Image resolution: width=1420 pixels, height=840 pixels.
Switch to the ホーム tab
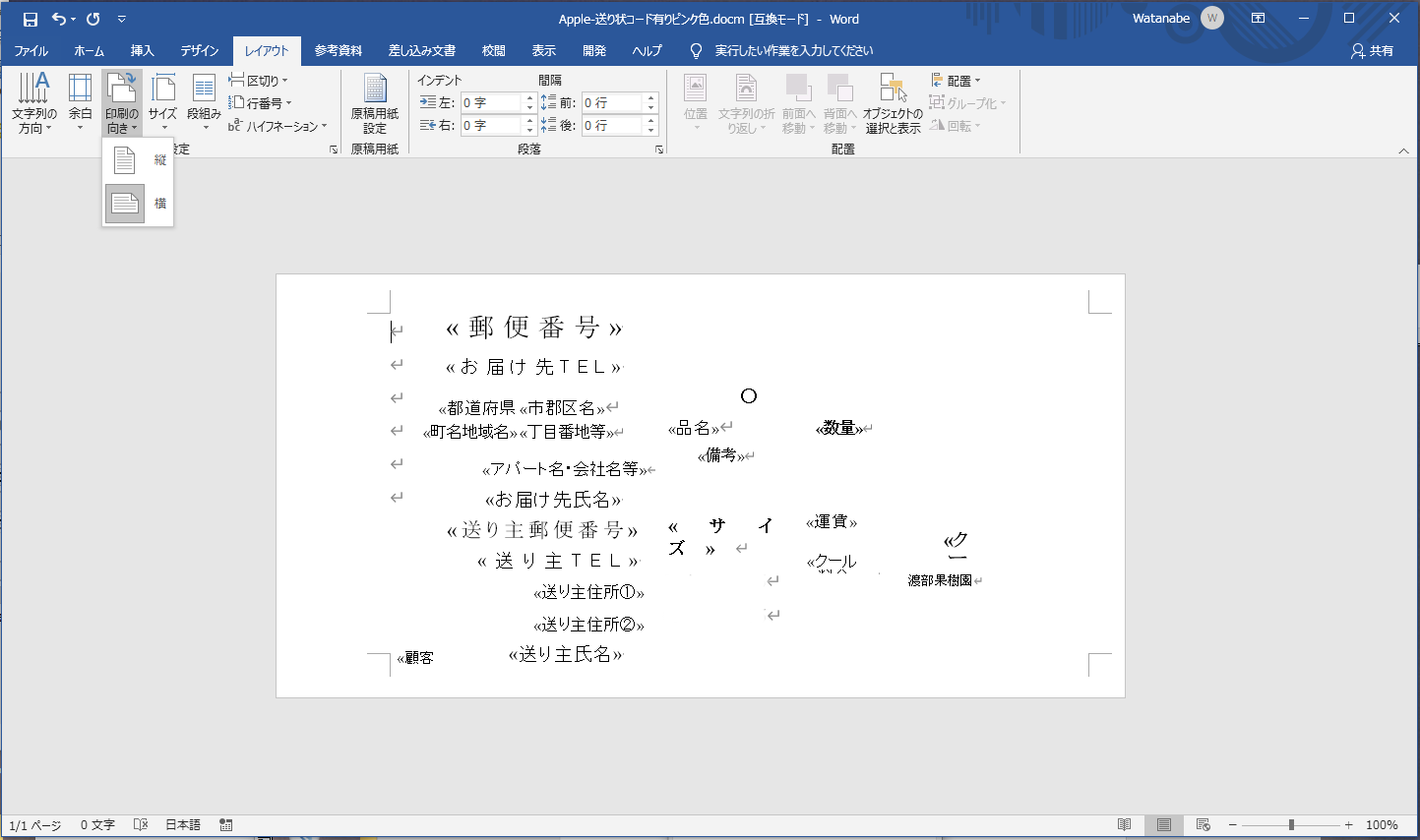[89, 50]
